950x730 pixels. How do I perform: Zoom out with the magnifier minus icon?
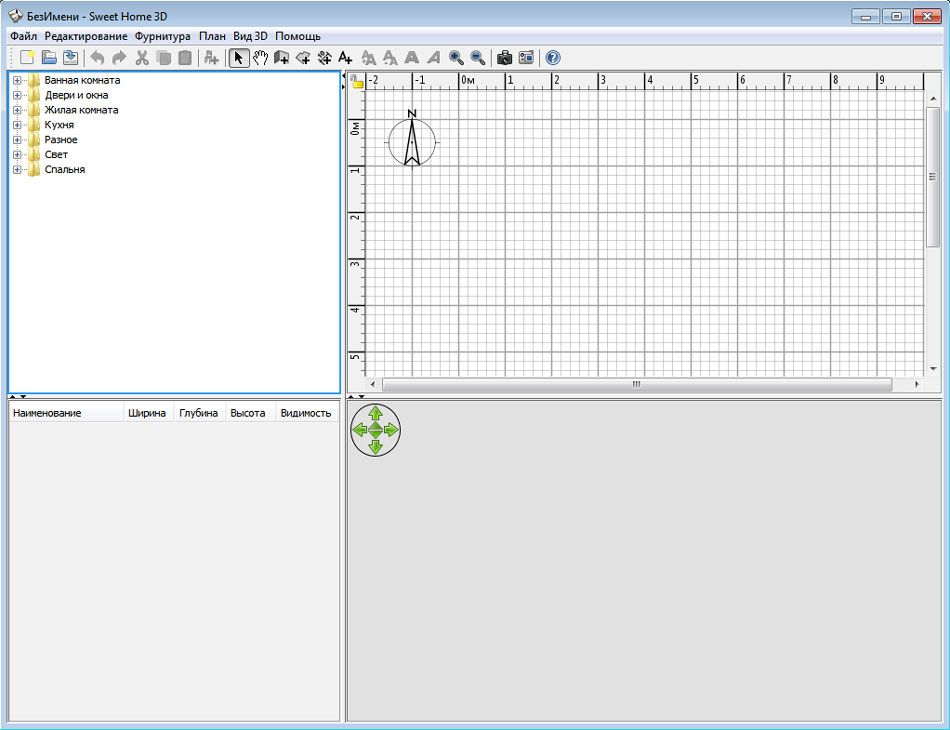tap(478, 58)
